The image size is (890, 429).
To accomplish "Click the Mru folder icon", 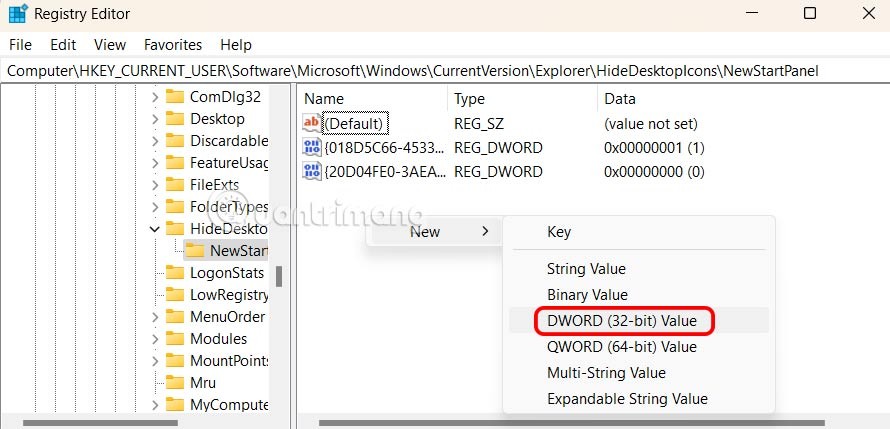I will (175, 382).
